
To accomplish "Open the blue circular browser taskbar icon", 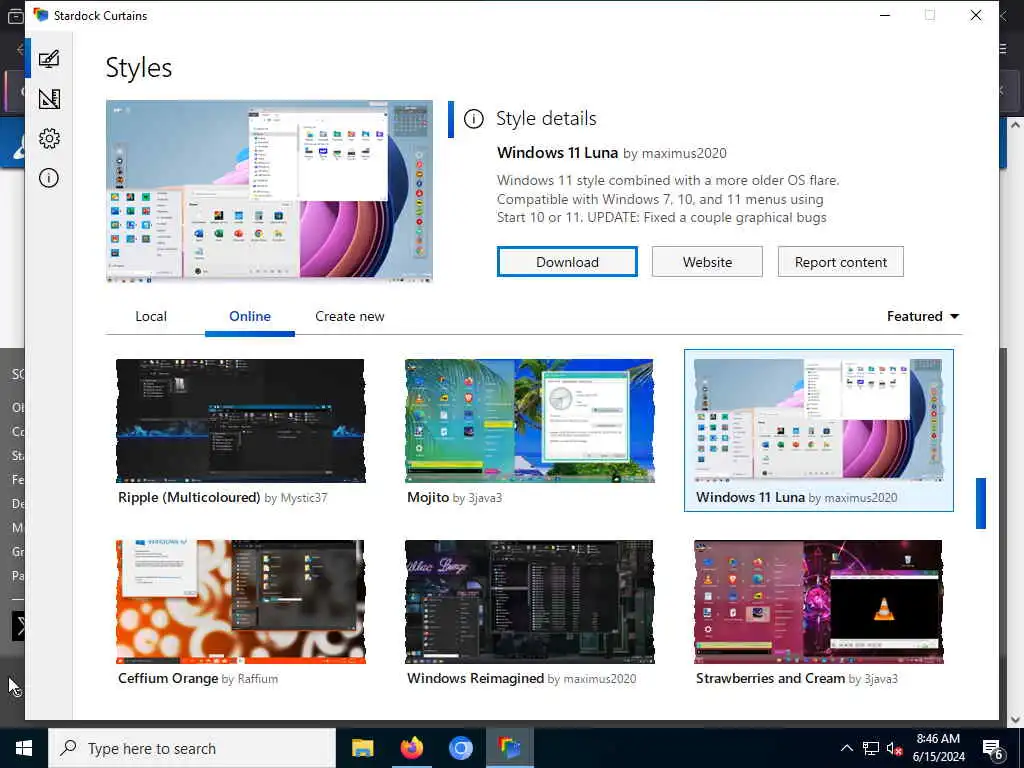I will pyautogui.click(x=460, y=748).
